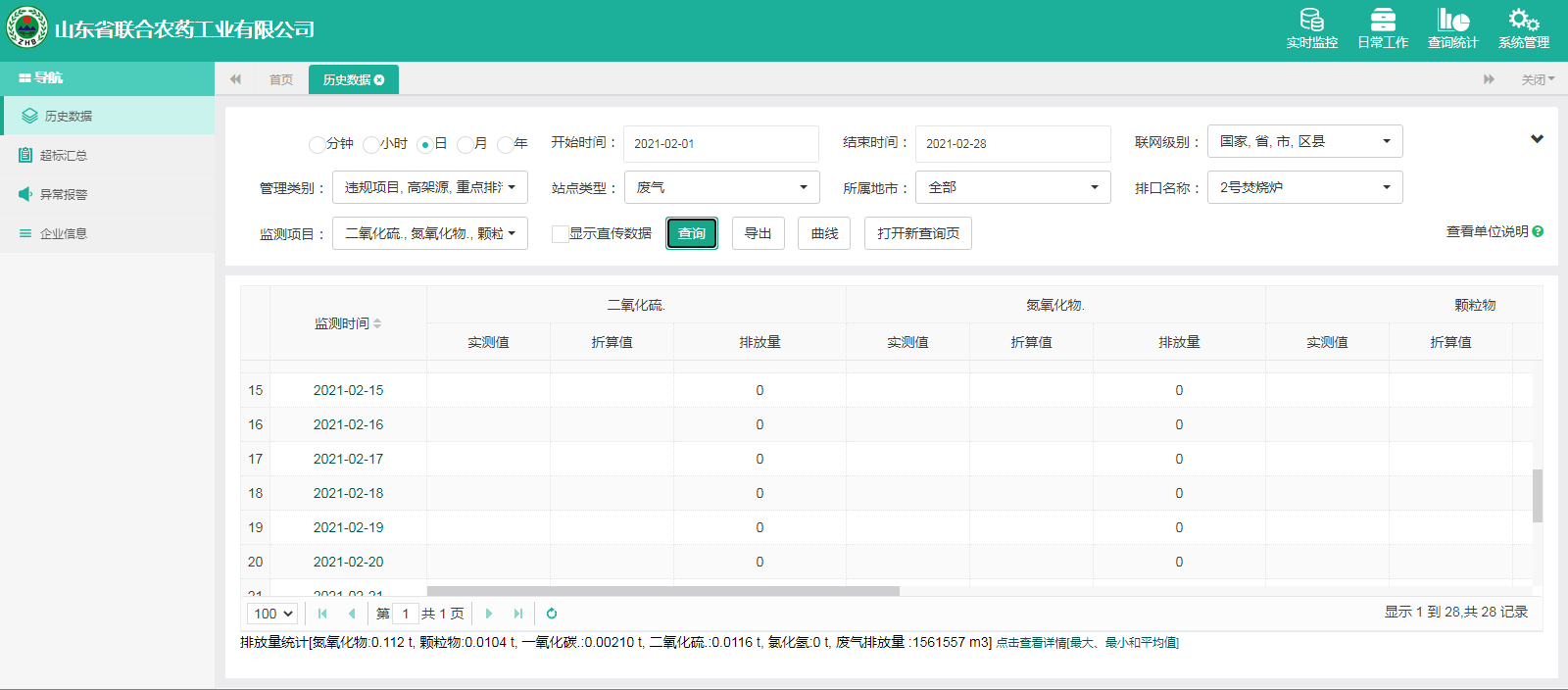Viewport: 1568px width, 690px height.
Task: Open 异常报警 in the left navigation
Action: (x=64, y=194)
